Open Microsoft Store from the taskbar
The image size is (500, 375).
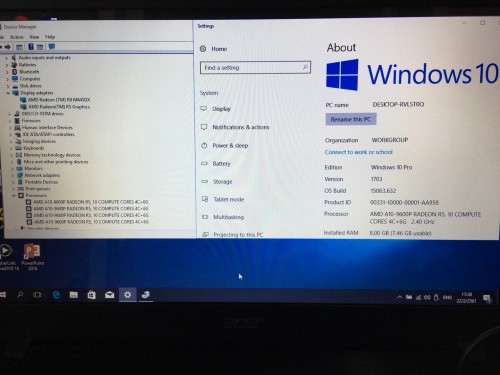[91, 295]
